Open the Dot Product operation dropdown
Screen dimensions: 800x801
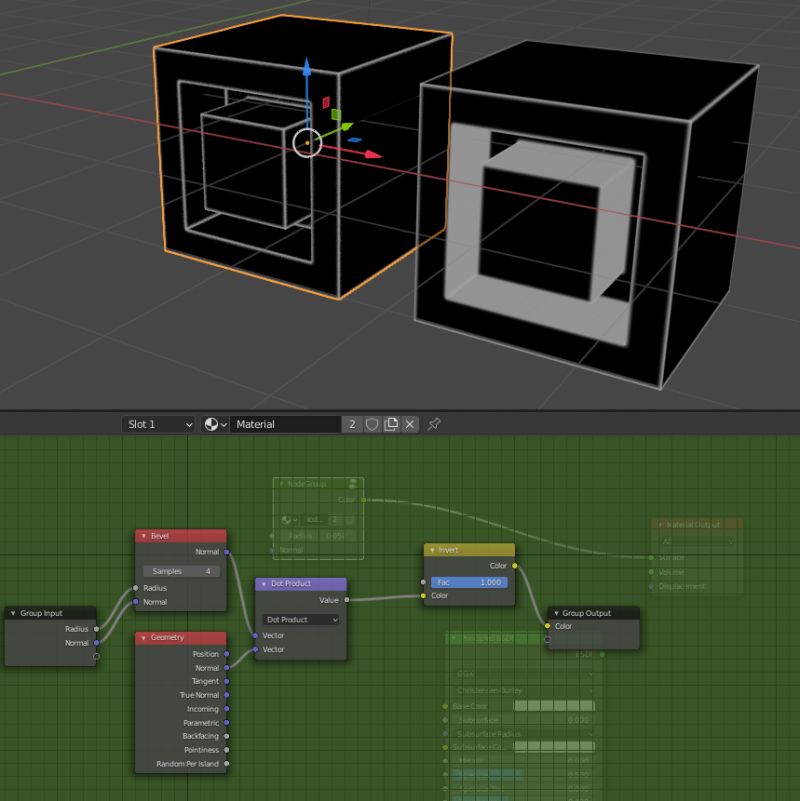click(301, 620)
